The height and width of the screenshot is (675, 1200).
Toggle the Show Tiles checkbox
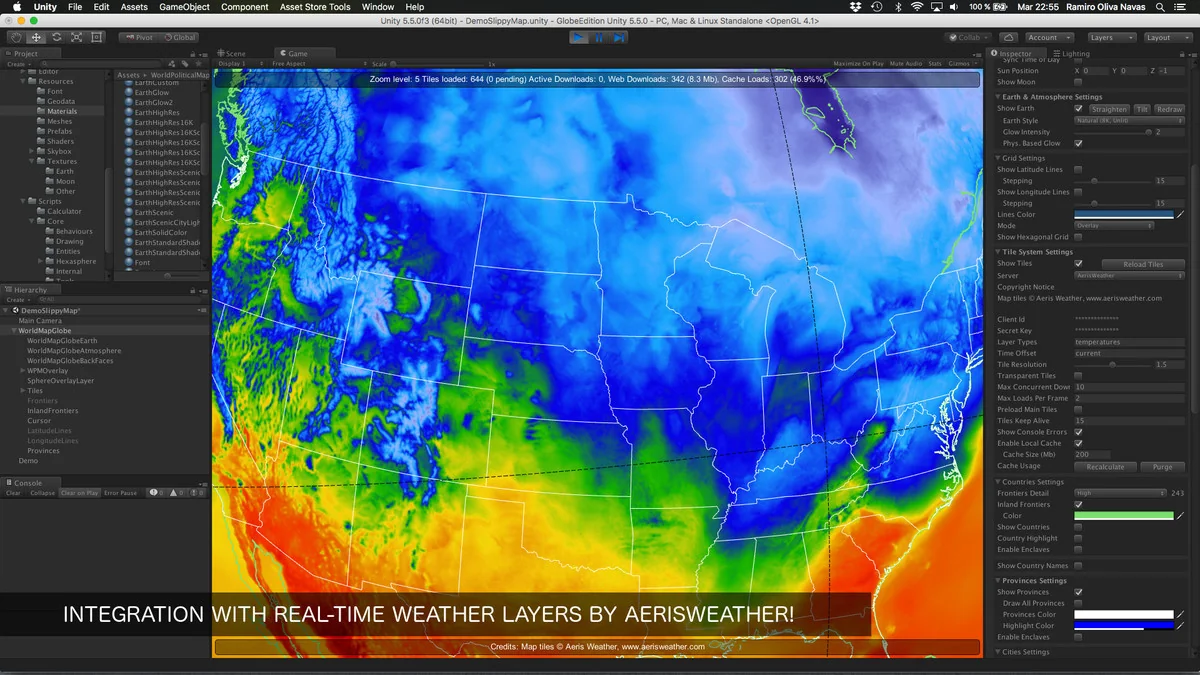tap(1078, 264)
